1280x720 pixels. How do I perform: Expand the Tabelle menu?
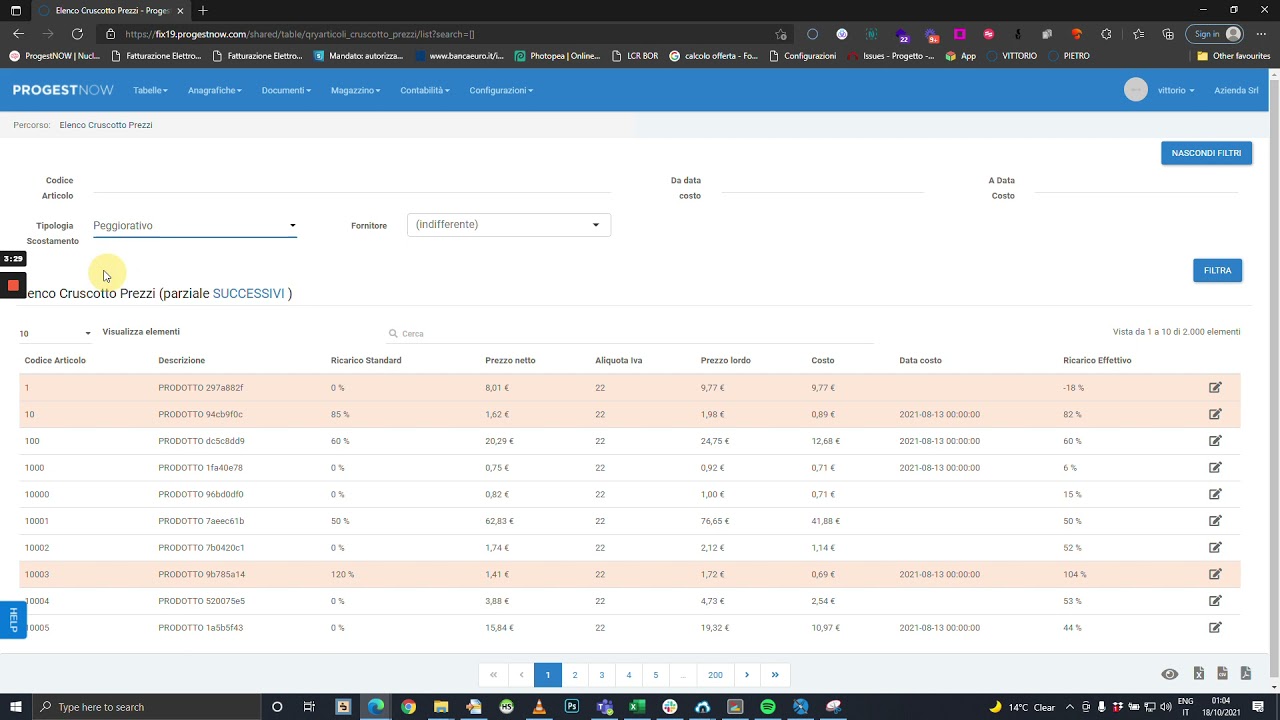[x=150, y=90]
